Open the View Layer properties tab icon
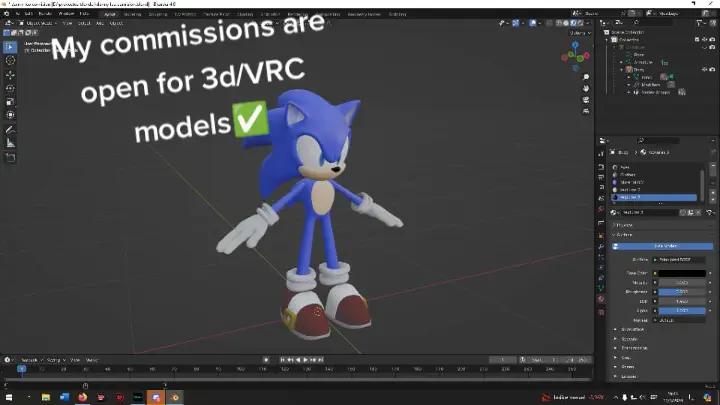Viewport: 720px width, 405px height. (x=601, y=188)
